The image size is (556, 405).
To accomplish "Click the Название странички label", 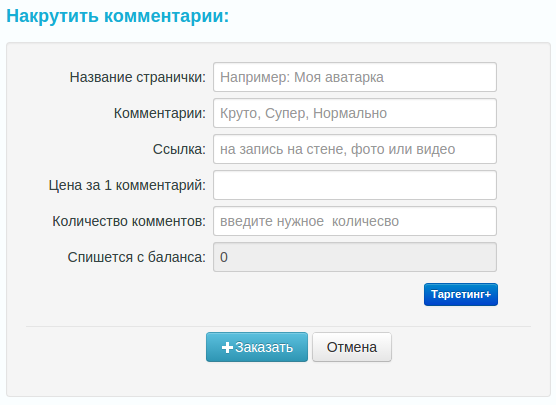I will pyautogui.click(x=138, y=77).
